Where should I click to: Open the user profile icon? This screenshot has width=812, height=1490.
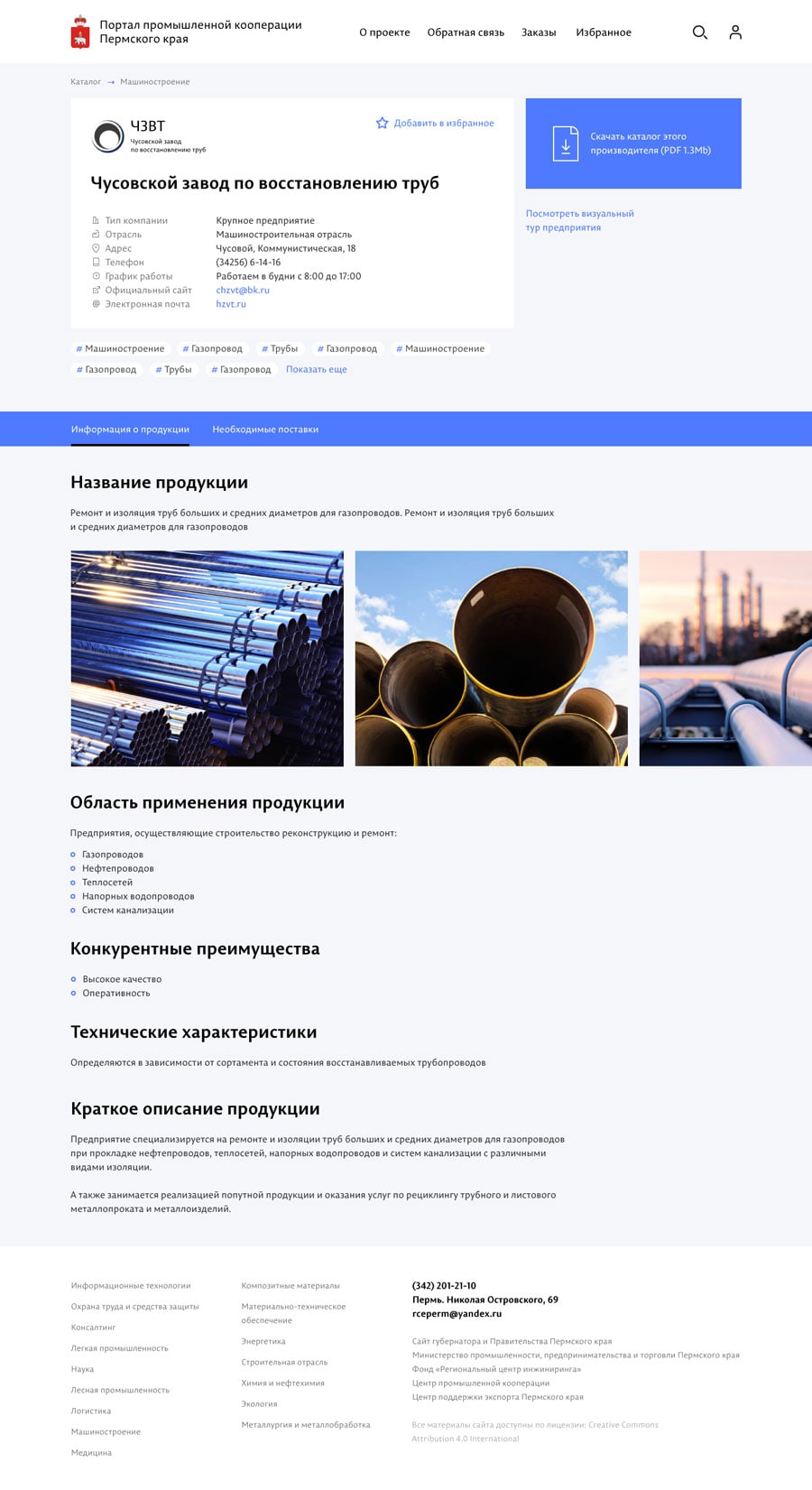point(735,32)
